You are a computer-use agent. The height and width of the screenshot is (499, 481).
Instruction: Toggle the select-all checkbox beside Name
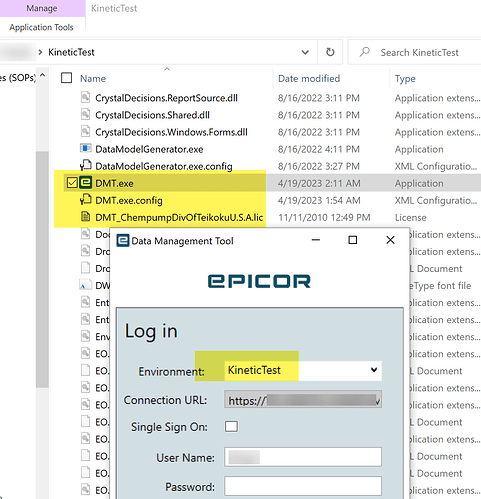coord(67,78)
